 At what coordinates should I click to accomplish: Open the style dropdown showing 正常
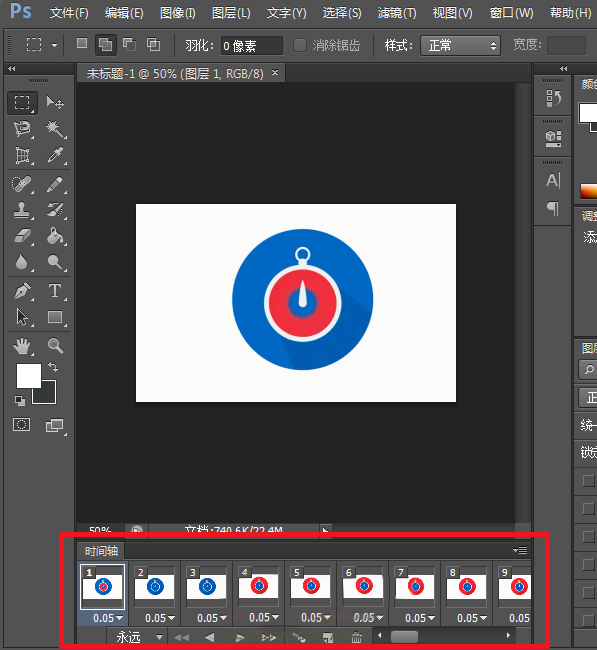pyautogui.click(x=460, y=45)
